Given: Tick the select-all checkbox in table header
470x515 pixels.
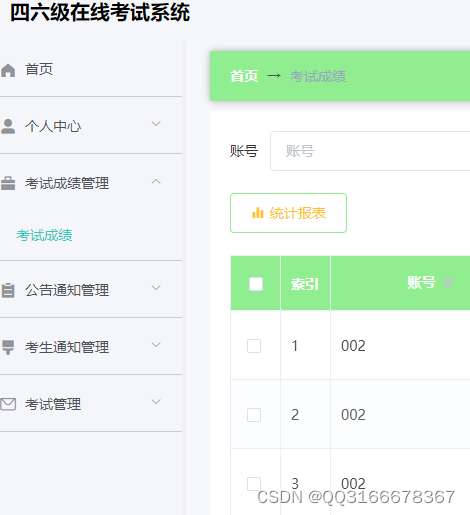Looking at the screenshot, I should (256, 284).
